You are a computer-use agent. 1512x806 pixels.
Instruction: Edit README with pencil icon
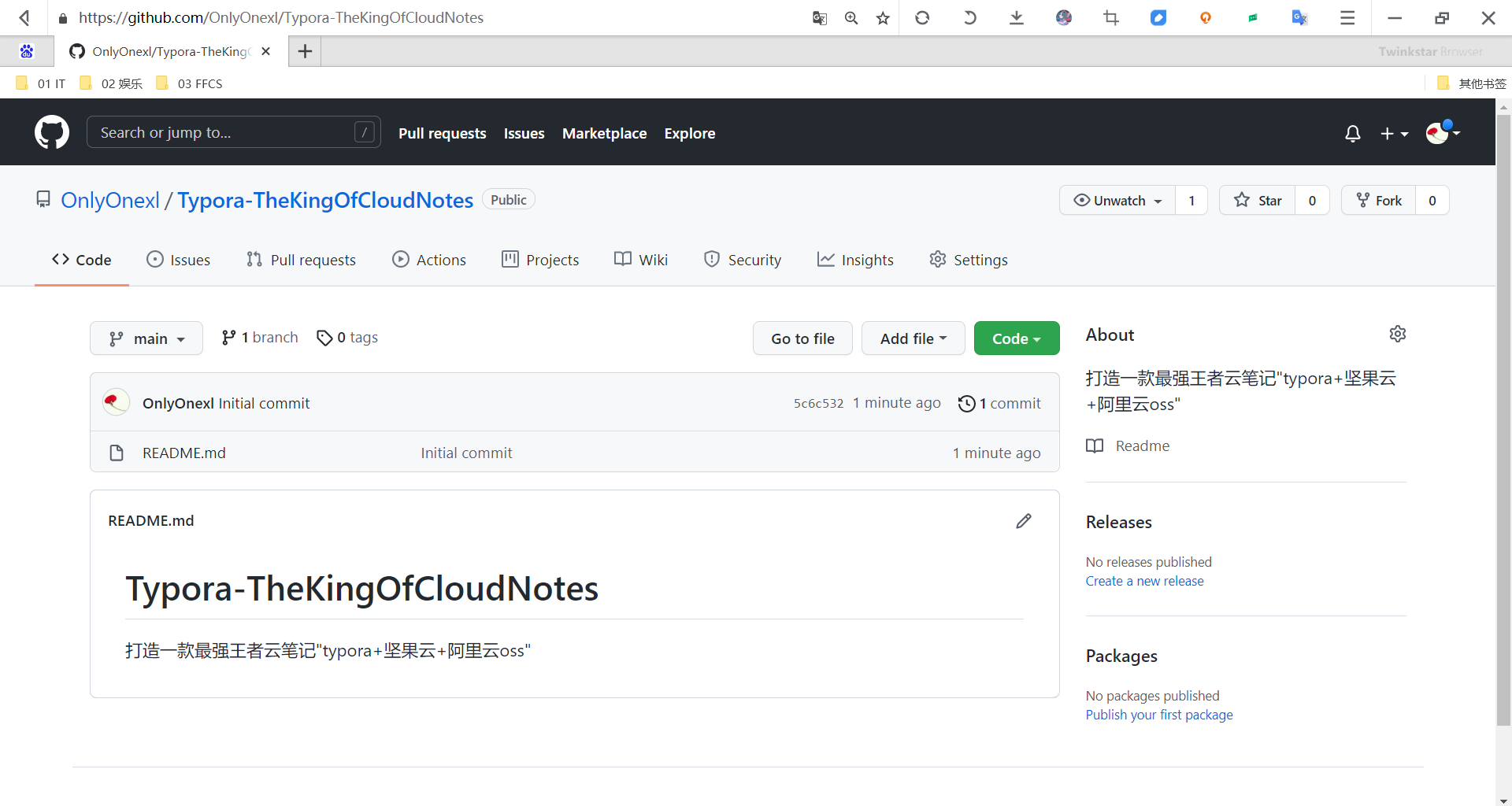[1024, 521]
